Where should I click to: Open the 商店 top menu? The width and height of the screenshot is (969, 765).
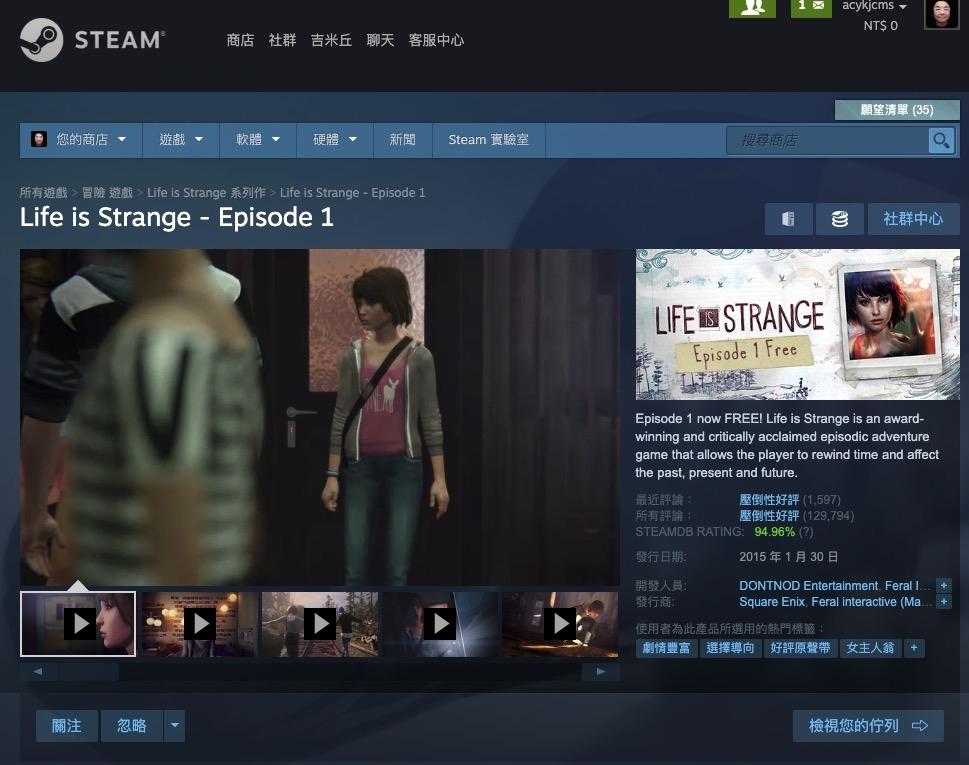coord(240,40)
